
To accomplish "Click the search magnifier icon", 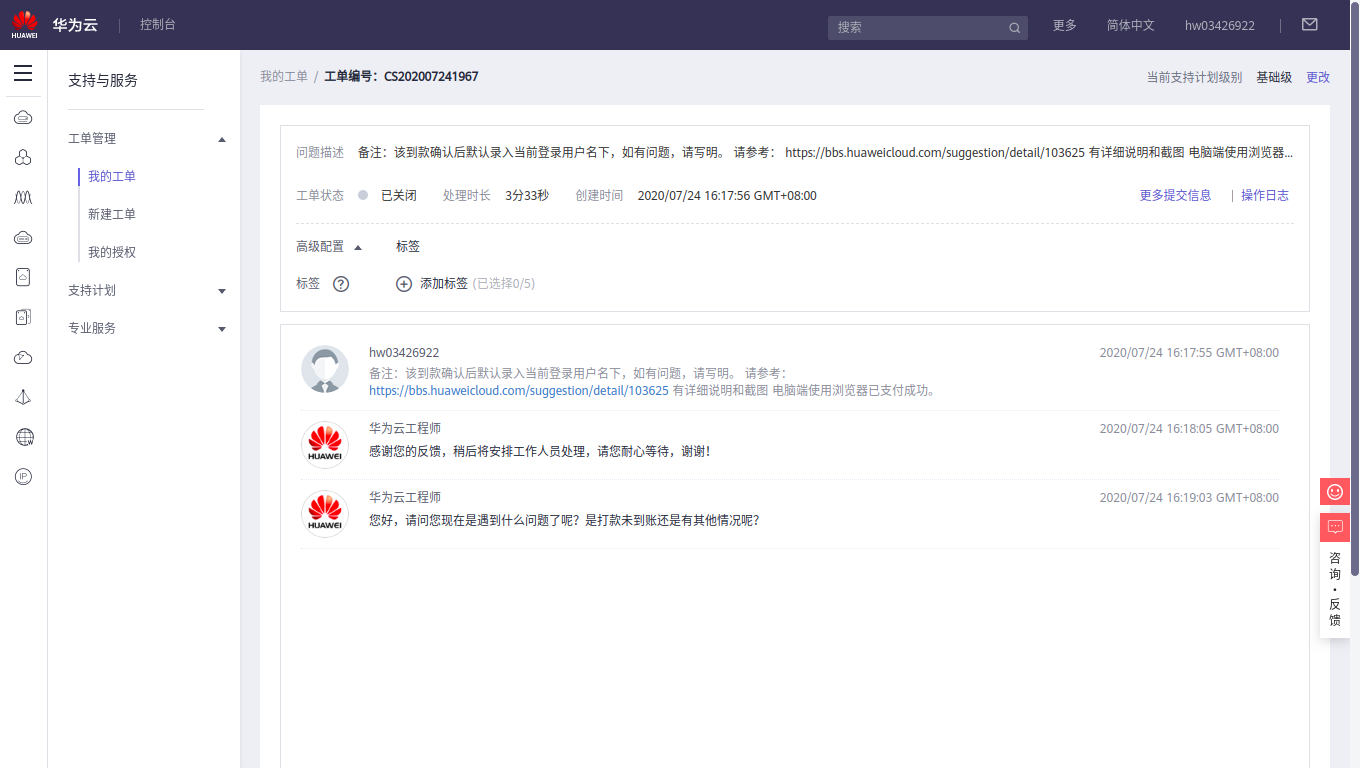I will coord(1014,28).
